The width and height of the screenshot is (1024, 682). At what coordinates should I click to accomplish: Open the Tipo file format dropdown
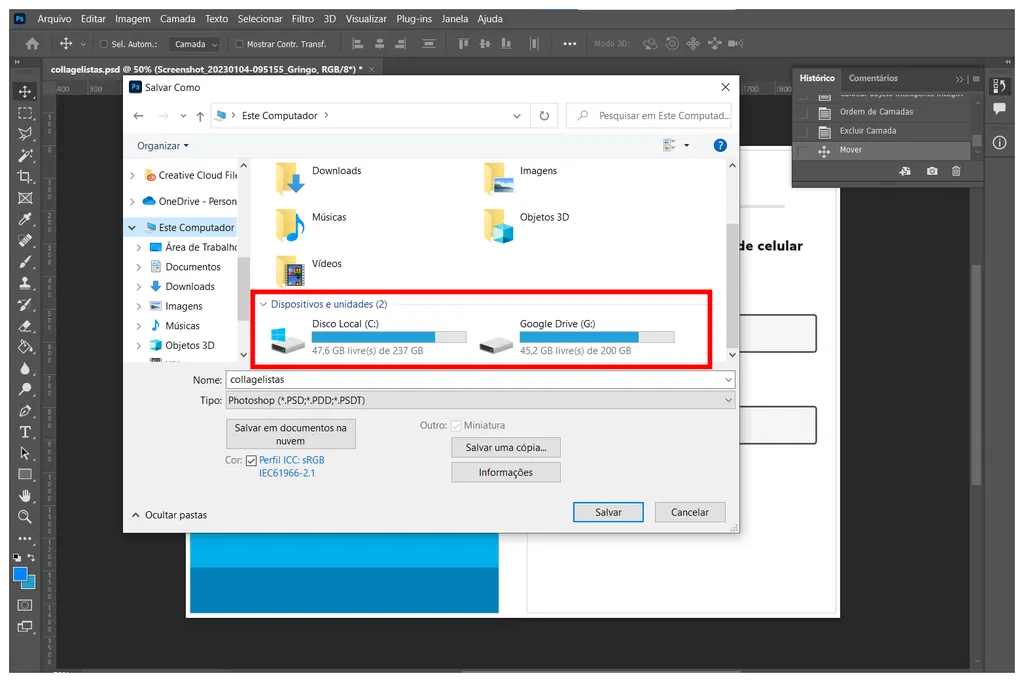[480, 400]
